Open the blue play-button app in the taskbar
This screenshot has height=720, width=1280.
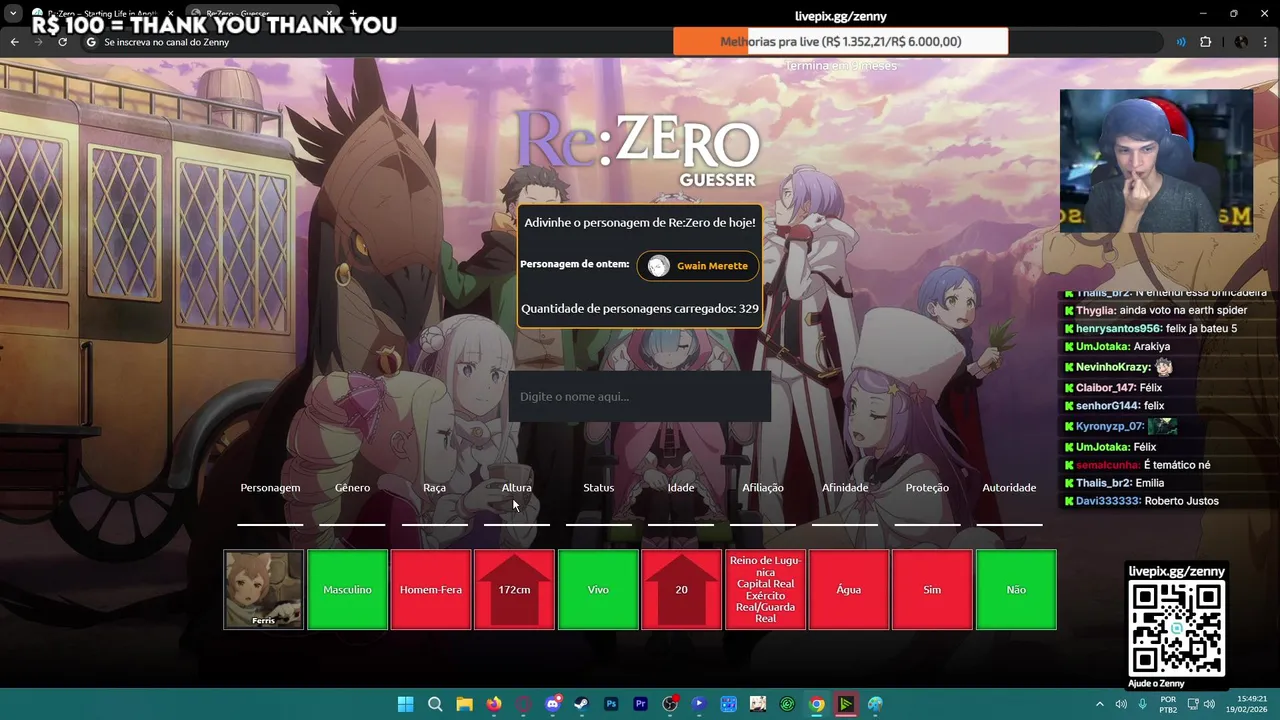[x=699, y=704]
